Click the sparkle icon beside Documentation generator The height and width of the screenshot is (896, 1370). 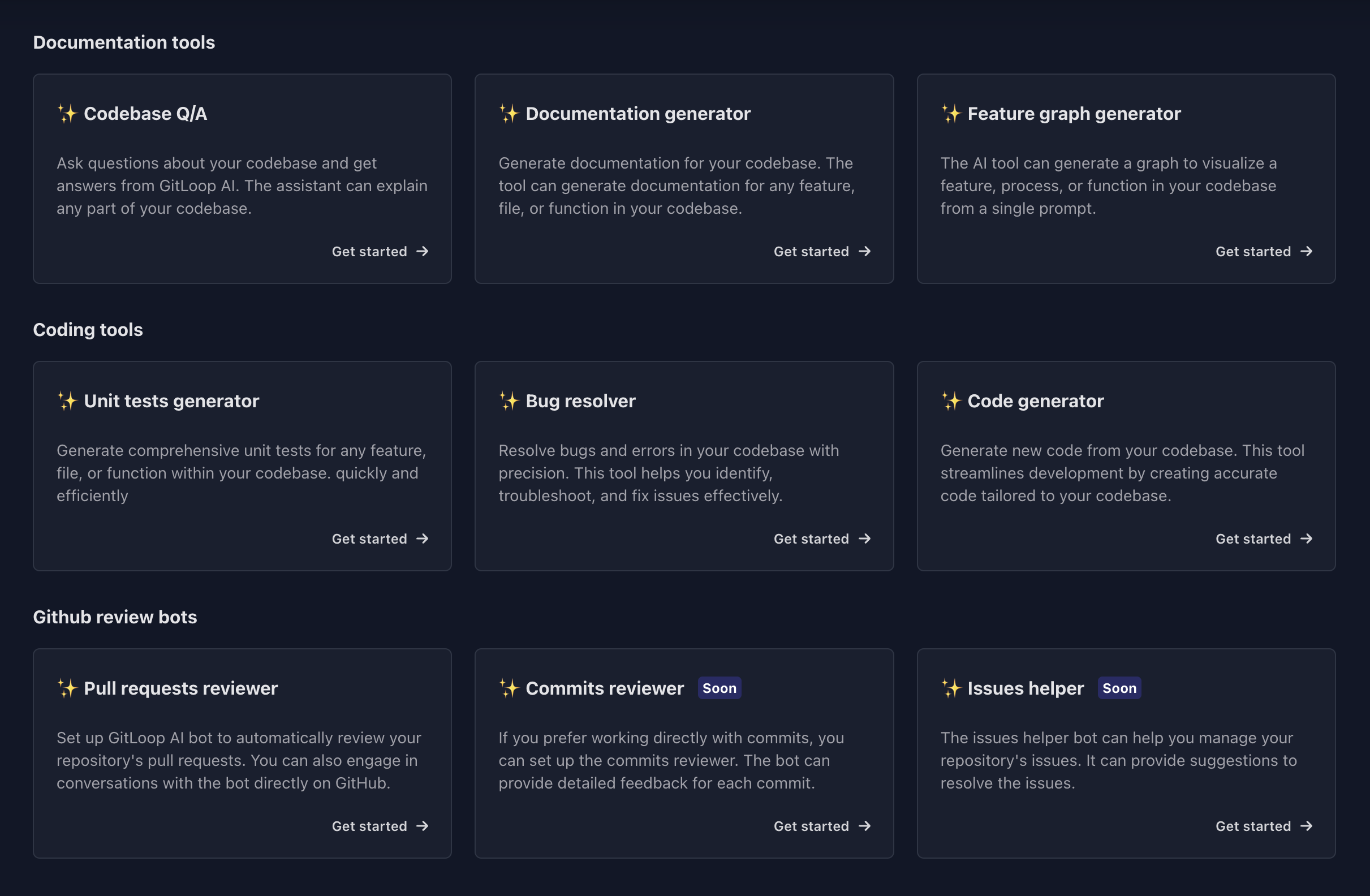coord(509,113)
